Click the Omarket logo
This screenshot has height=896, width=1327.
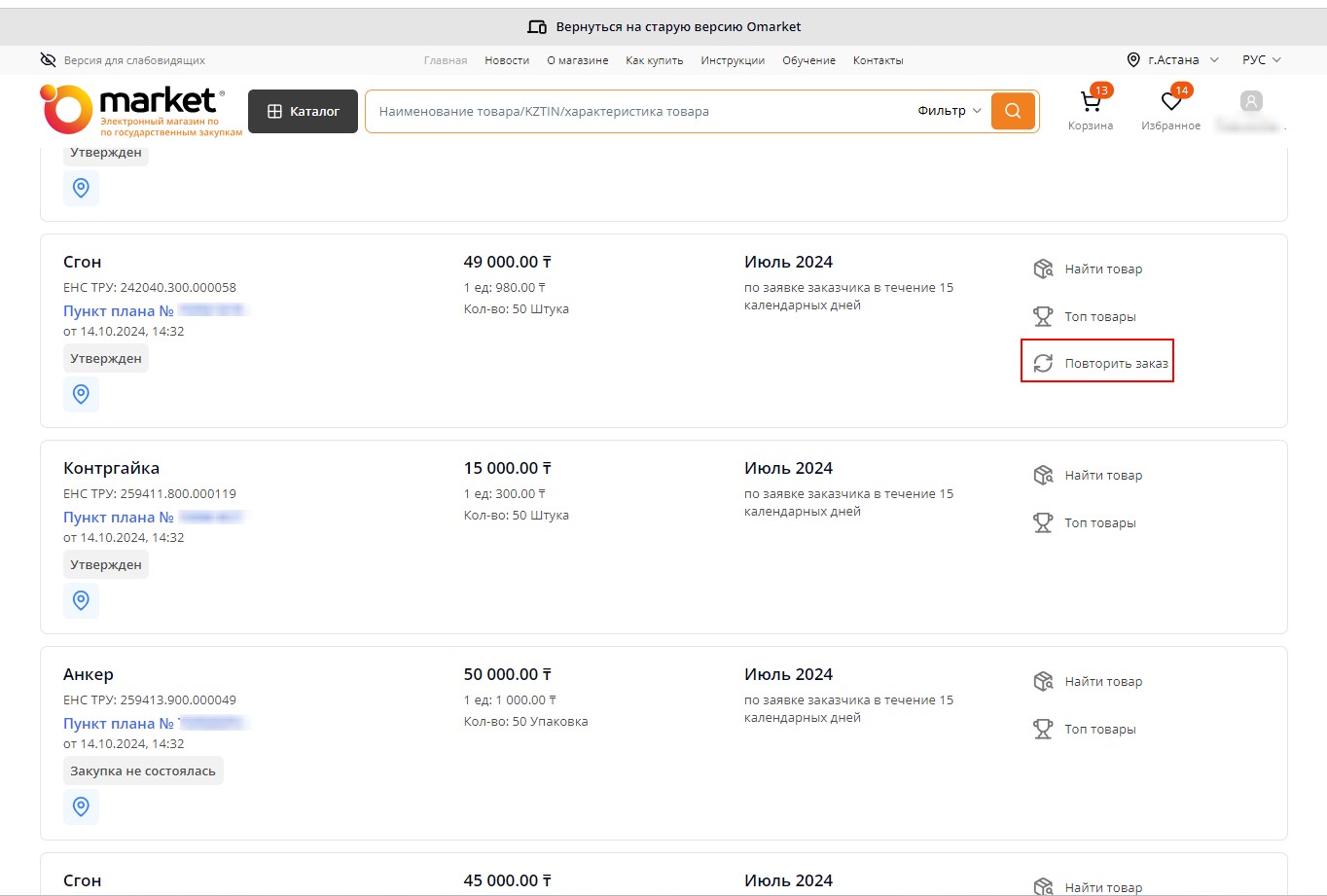(133, 110)
